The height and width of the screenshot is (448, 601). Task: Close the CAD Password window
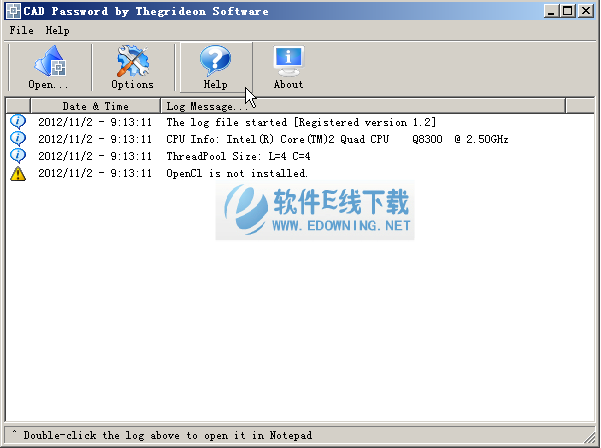click(586, 11)
